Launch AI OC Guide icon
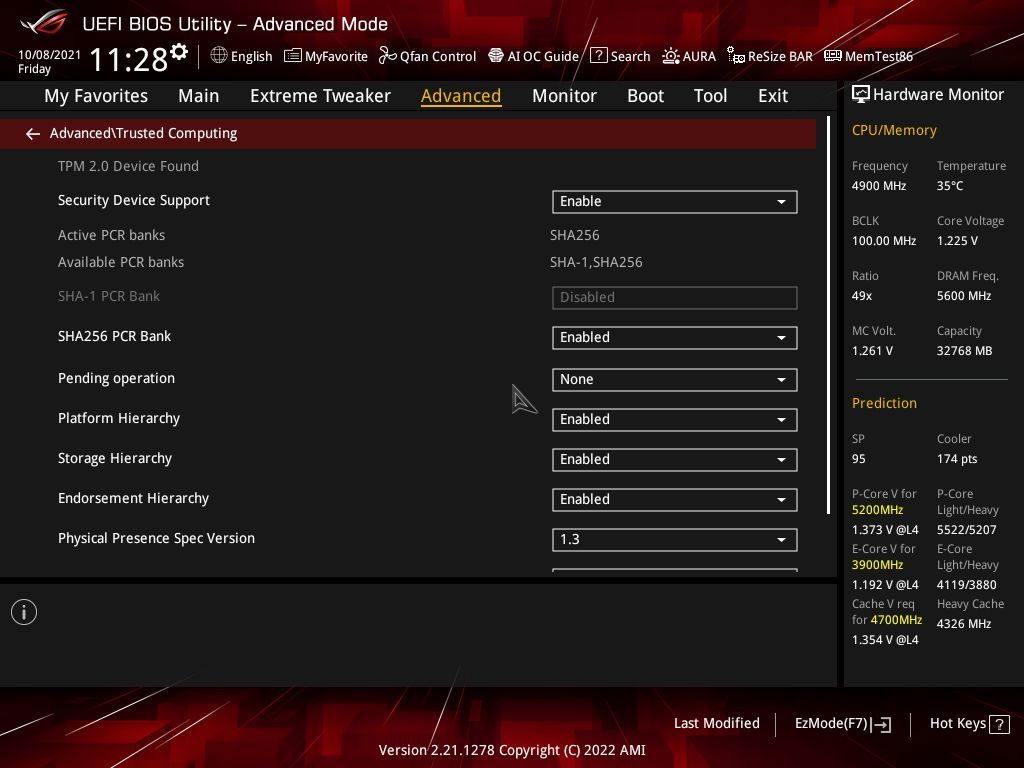 tap(496, 56)
